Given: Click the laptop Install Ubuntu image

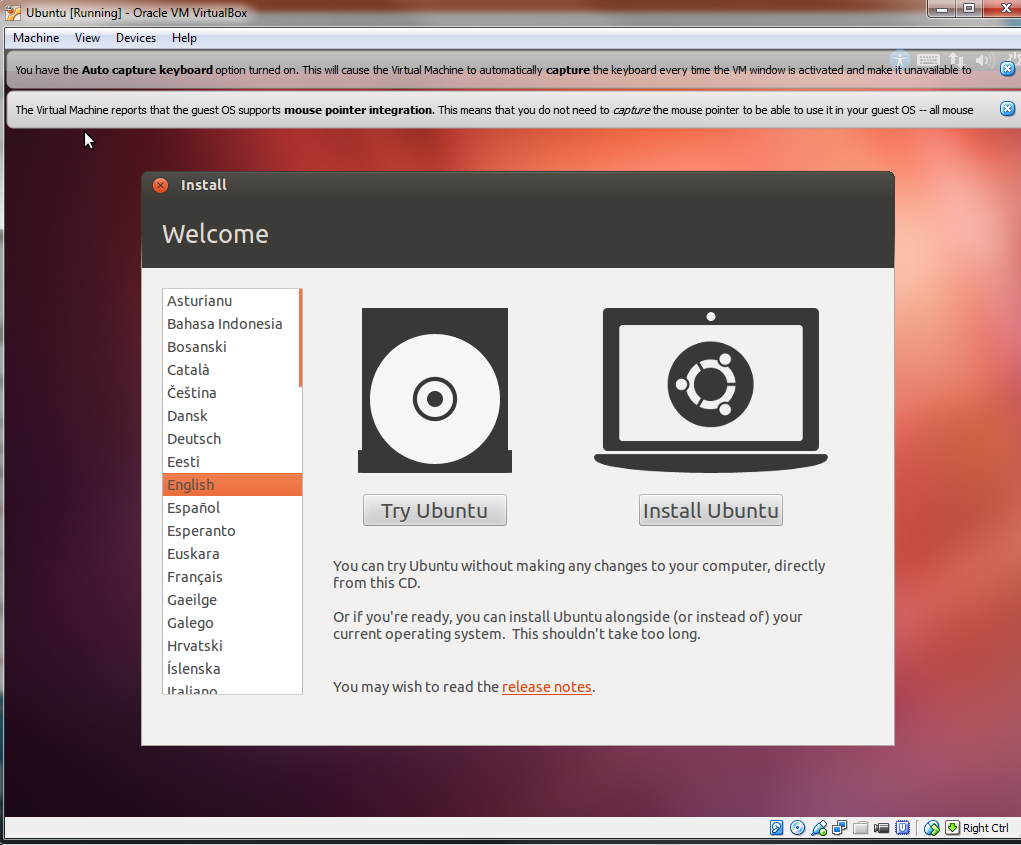Looking at the screenshot, I should tap(710, 391).
